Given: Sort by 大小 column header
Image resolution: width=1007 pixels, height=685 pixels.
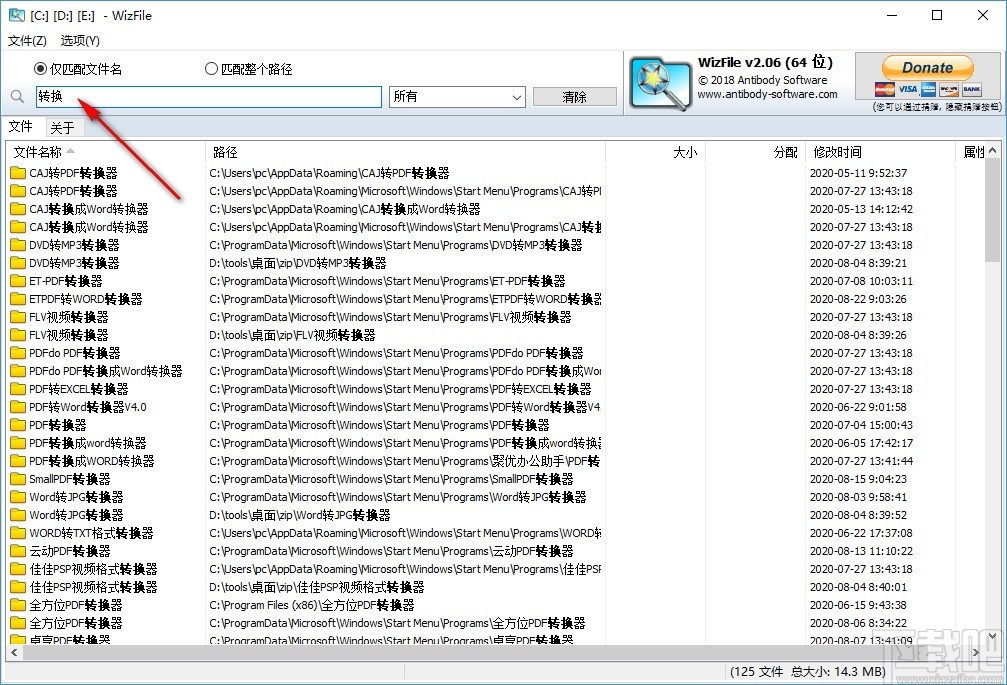Looking at the screenshot, I should pos(656,152).
